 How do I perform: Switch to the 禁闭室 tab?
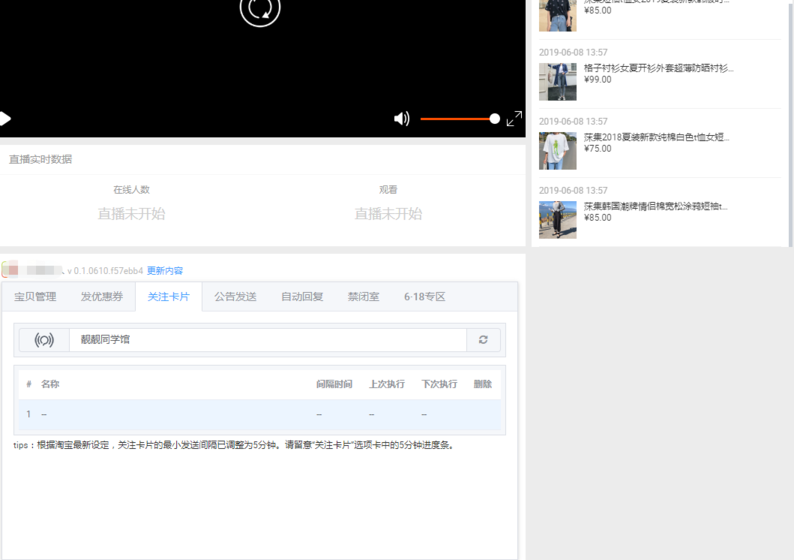(363, 297)
